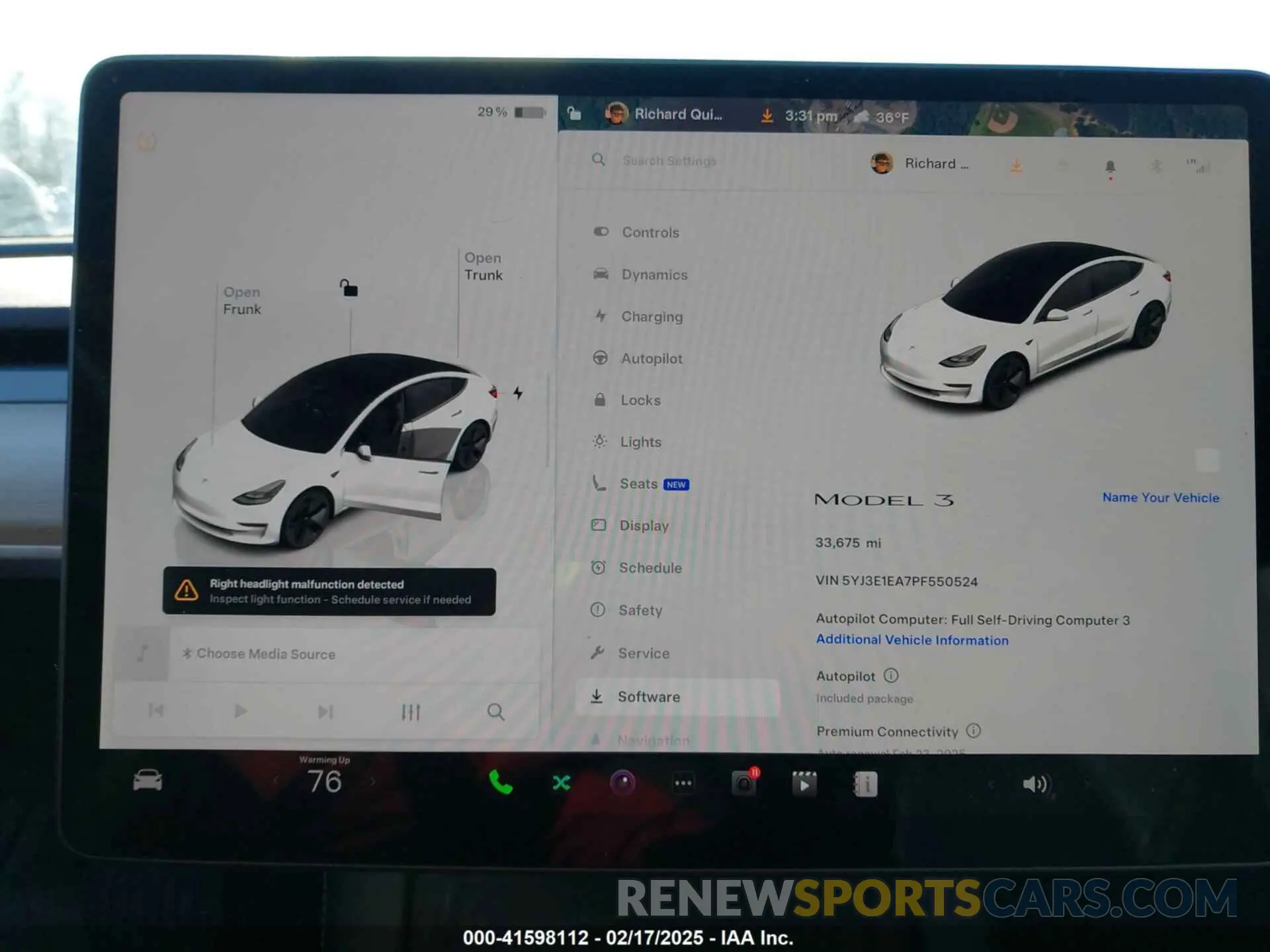The height and width of the screenshot is (952, 1270).
Task: Tap the Name Your Vehicle link
Action: tap(1161, 498)
